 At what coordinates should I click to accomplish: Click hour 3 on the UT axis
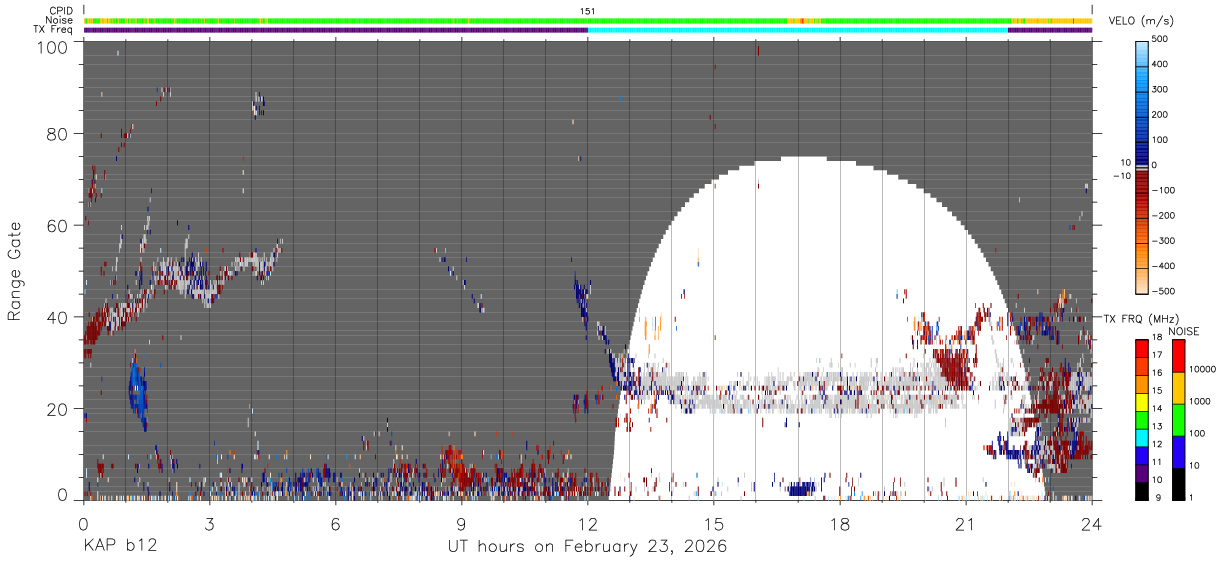point(209,523)
